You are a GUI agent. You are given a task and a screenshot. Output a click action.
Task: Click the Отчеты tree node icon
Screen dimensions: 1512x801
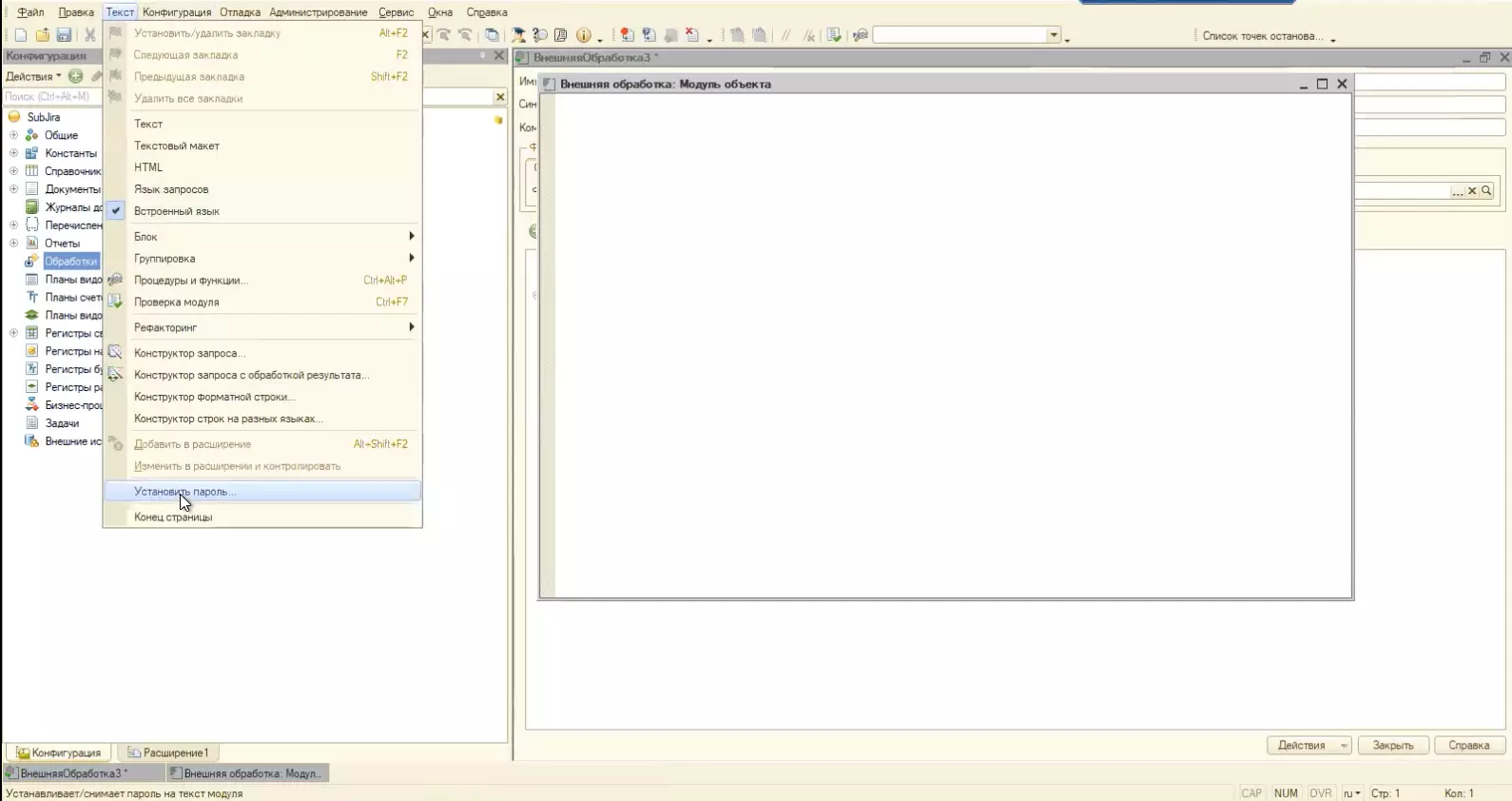click(31, 244)
